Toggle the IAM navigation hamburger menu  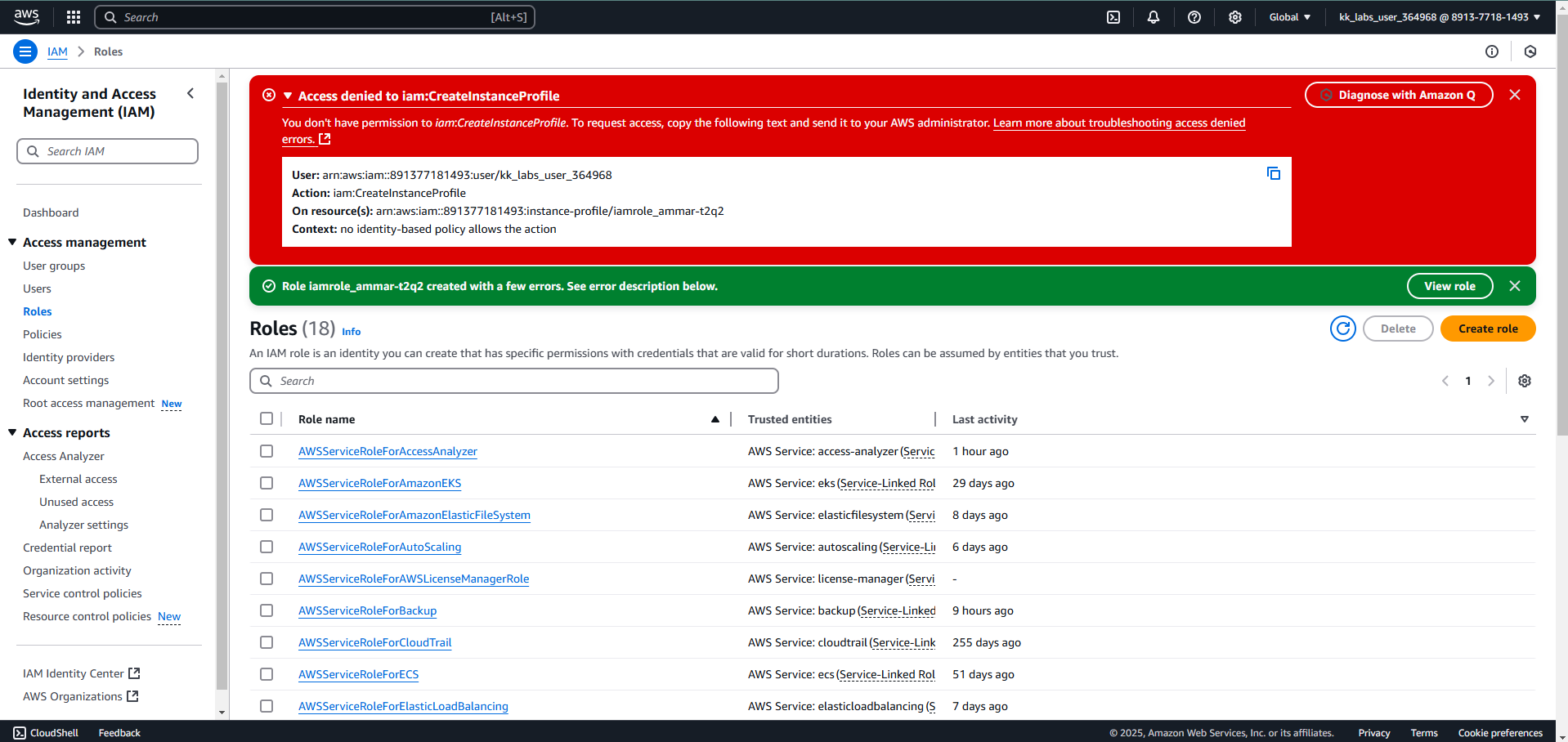coord(25,51)
